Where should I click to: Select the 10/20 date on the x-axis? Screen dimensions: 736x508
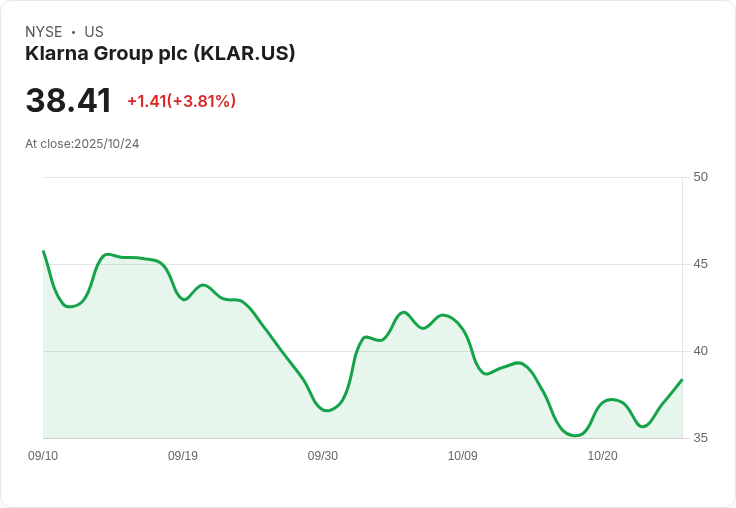[x=602, y=456]
